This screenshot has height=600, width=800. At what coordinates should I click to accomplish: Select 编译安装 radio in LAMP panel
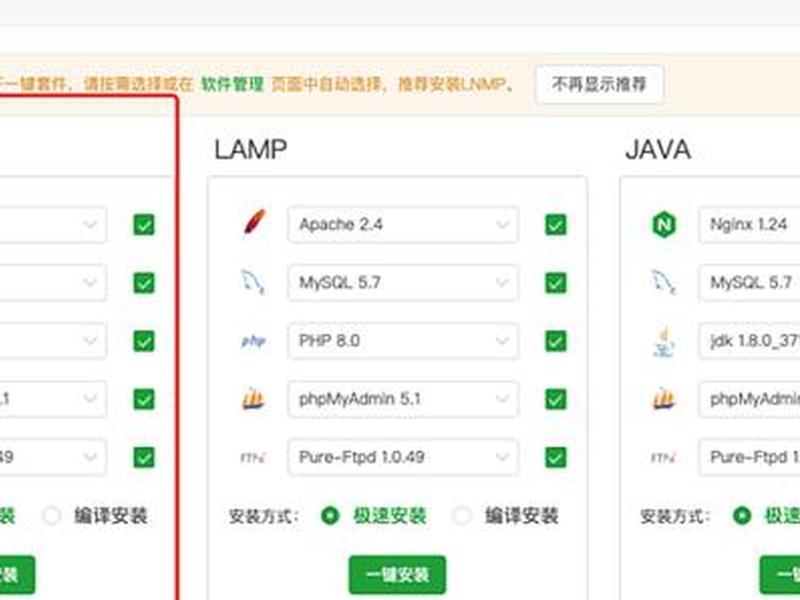tap(462, 516)
